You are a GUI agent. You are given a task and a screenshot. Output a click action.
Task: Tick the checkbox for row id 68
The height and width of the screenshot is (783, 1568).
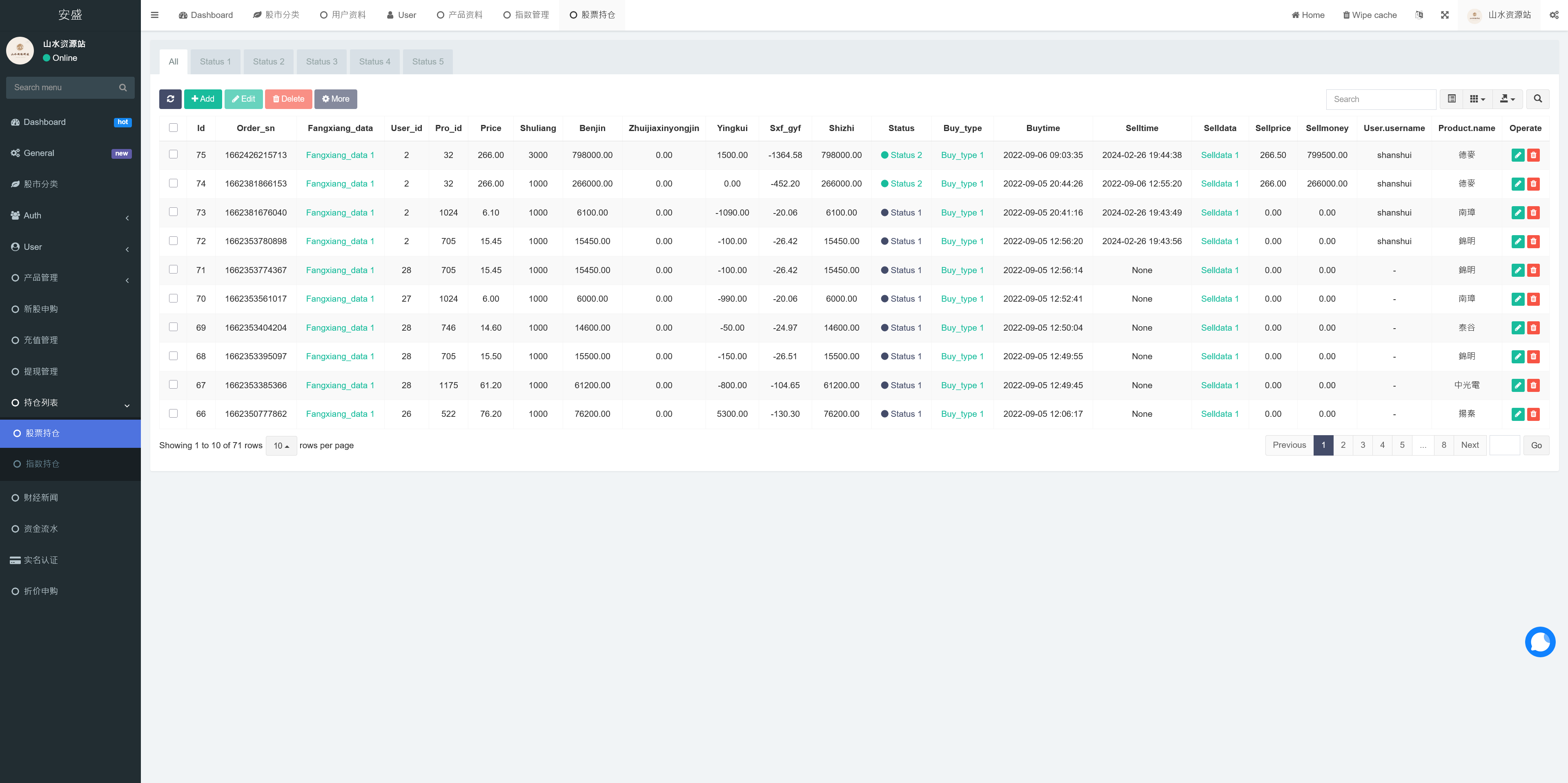(x=174, y=356)
